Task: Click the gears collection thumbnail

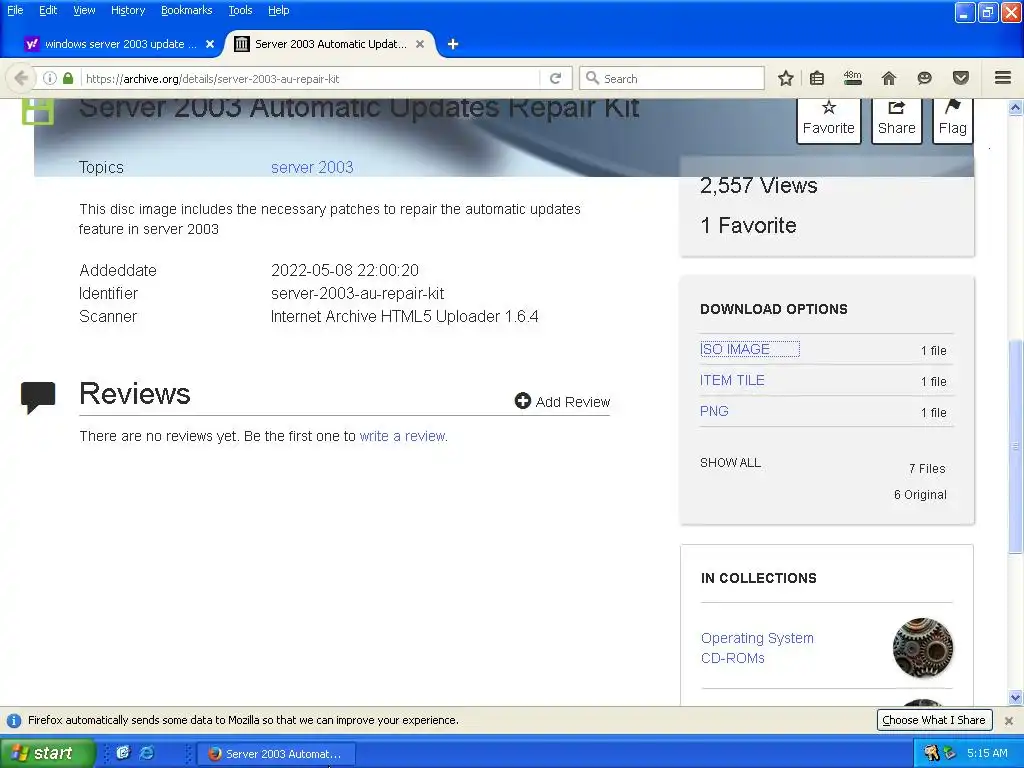Action: tap(922, 648)
